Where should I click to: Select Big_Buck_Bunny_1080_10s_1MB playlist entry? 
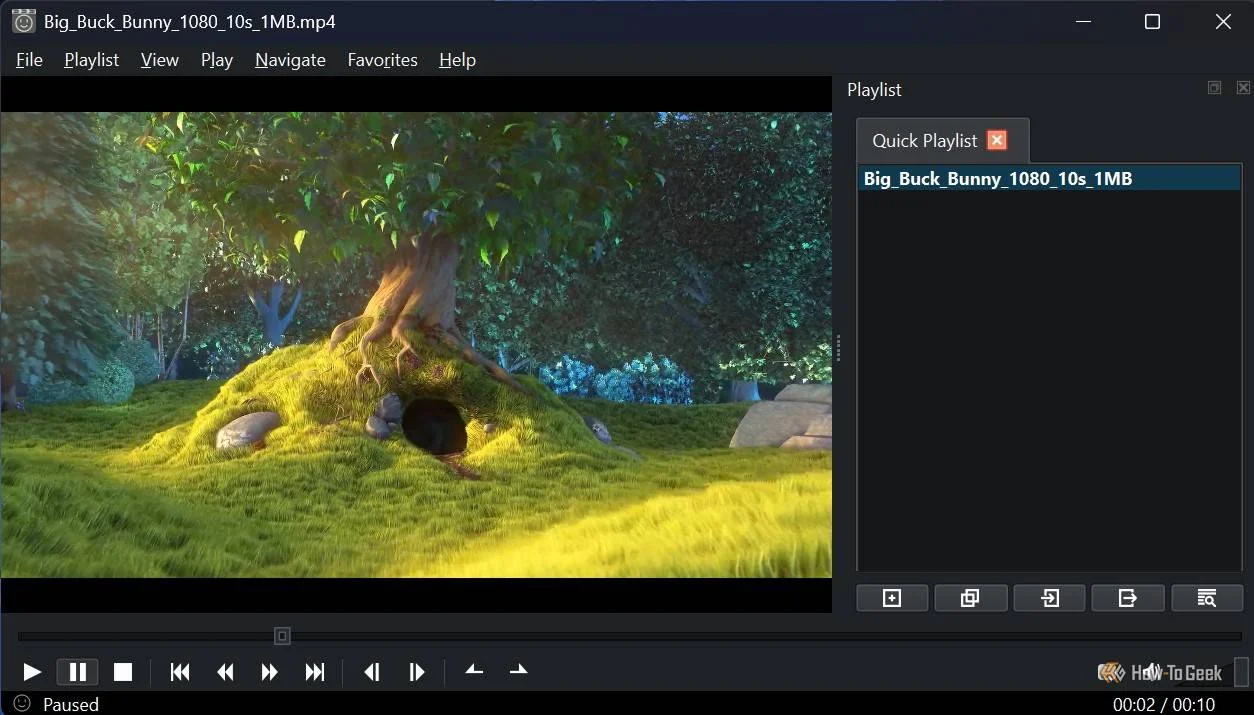click(x=1049, y=179)
